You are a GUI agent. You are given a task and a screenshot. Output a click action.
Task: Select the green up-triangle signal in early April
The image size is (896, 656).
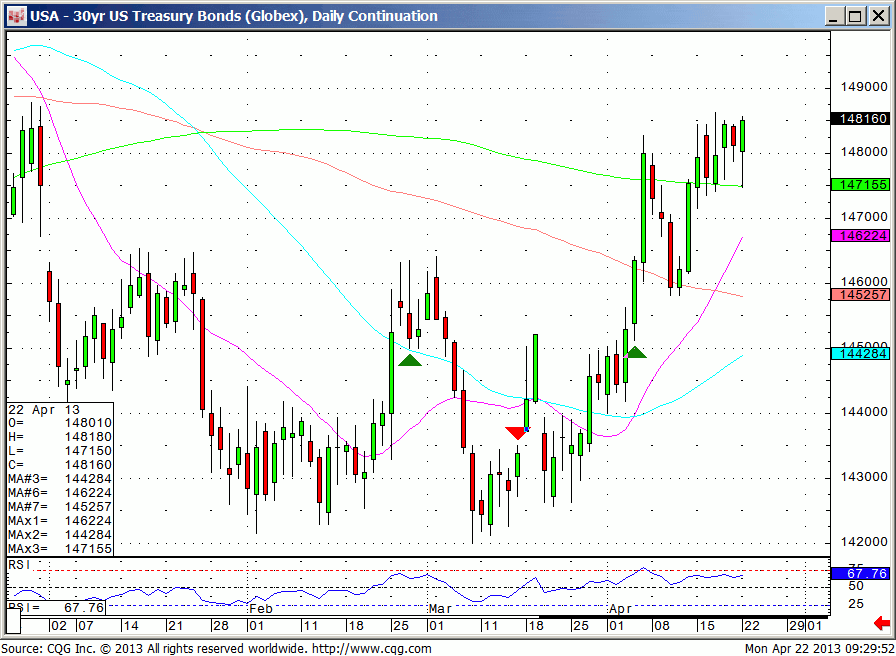tap(635, 353)
